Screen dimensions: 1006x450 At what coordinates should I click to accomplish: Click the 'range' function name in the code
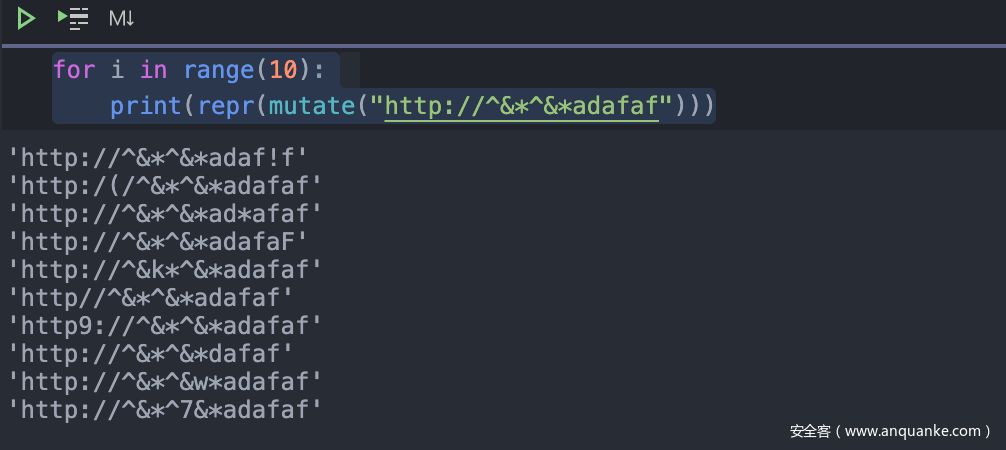pos(220,70)
